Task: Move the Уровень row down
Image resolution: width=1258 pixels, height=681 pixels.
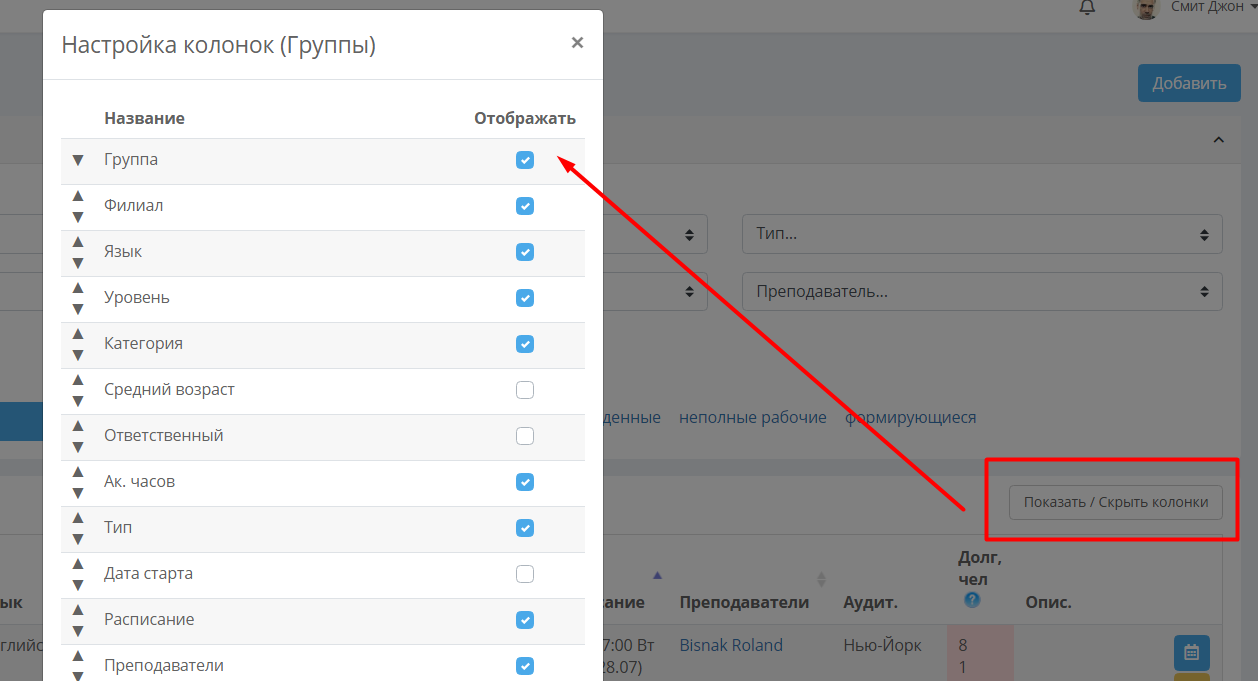Action: 78,309
